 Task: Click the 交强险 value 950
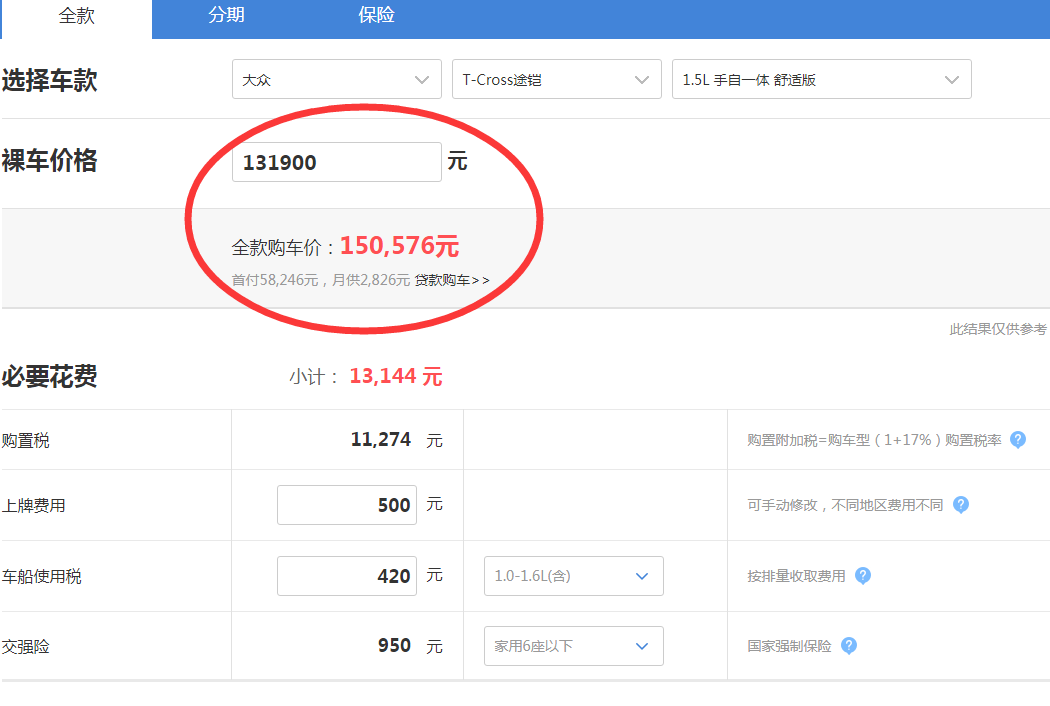(394, 646)
